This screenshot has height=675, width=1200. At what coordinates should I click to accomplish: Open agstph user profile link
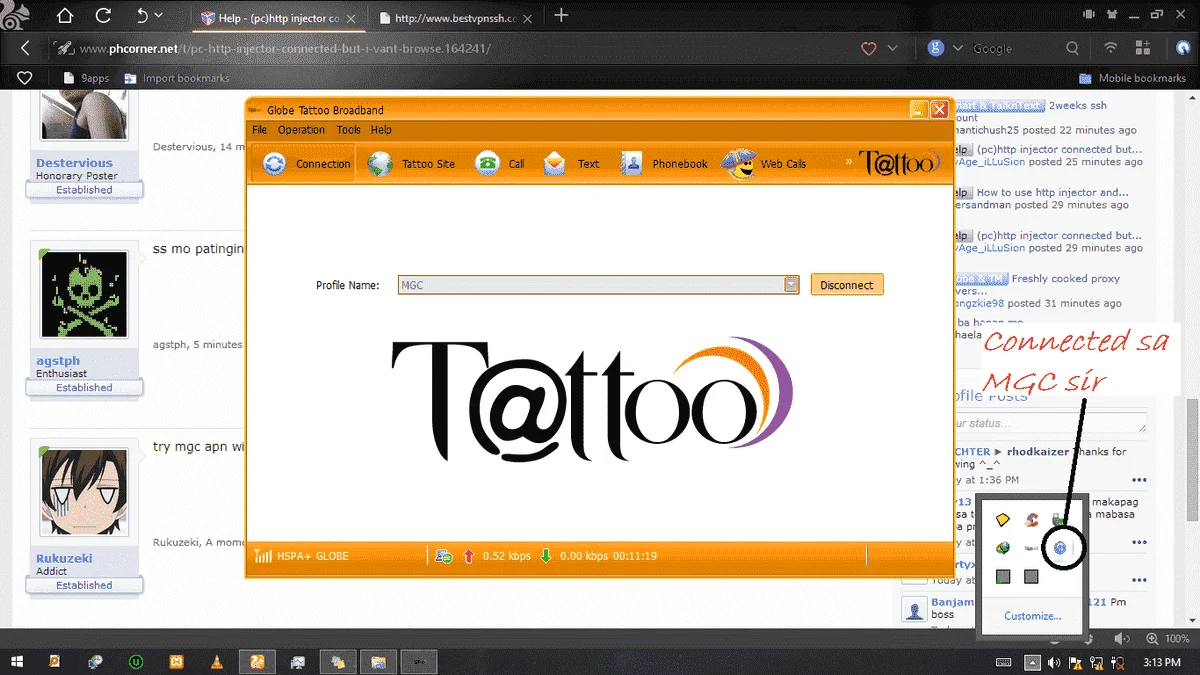(58, 361)
